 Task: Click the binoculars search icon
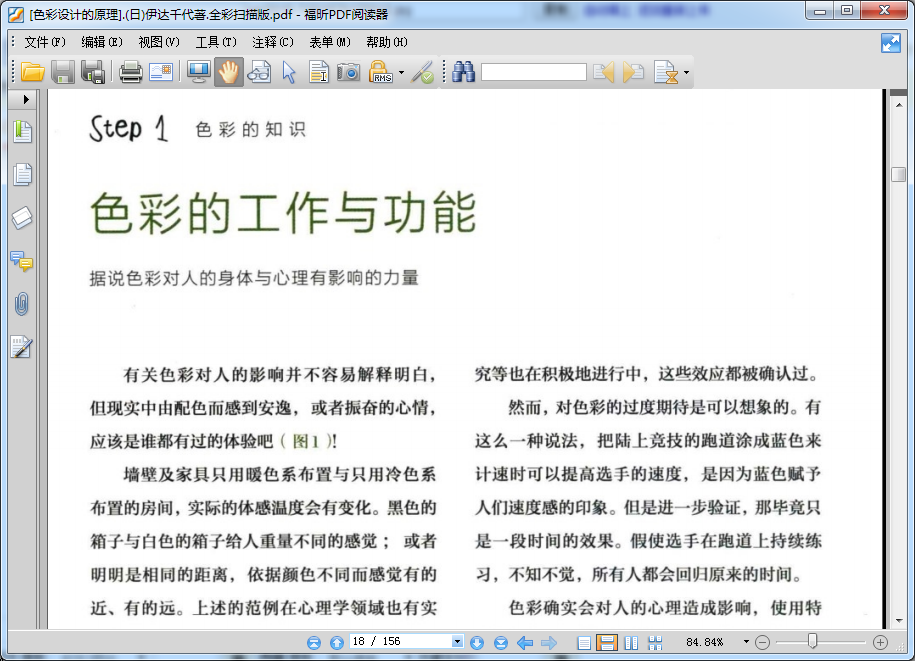click(x=463, y=72)
